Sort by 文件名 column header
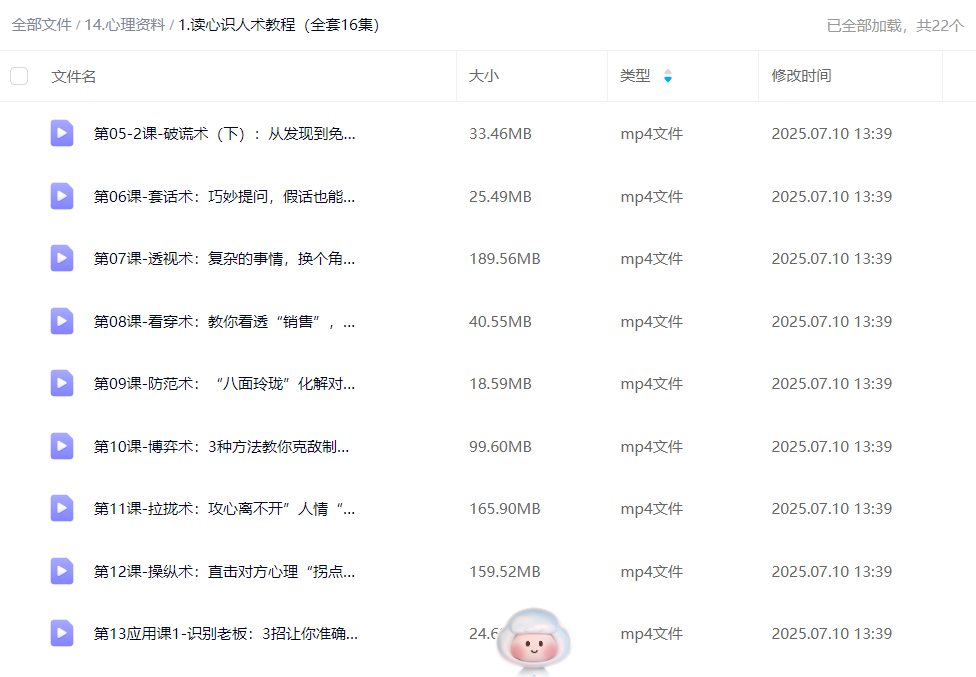The height and width of the screenshot is (677, 976). click(x=74, y=76)
